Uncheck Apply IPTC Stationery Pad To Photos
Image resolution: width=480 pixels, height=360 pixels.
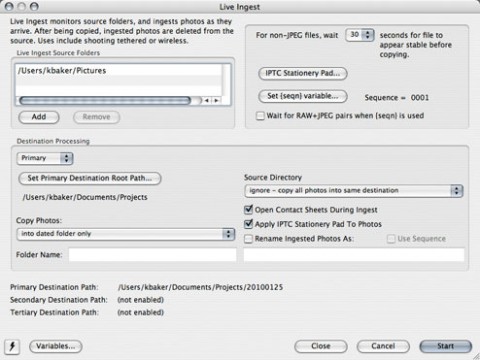point(248,224)
